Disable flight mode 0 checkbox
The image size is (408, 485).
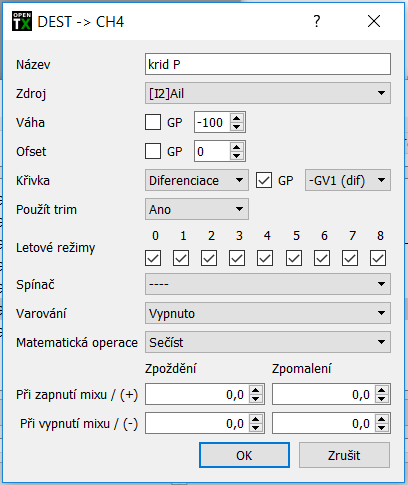pos(153,258)
